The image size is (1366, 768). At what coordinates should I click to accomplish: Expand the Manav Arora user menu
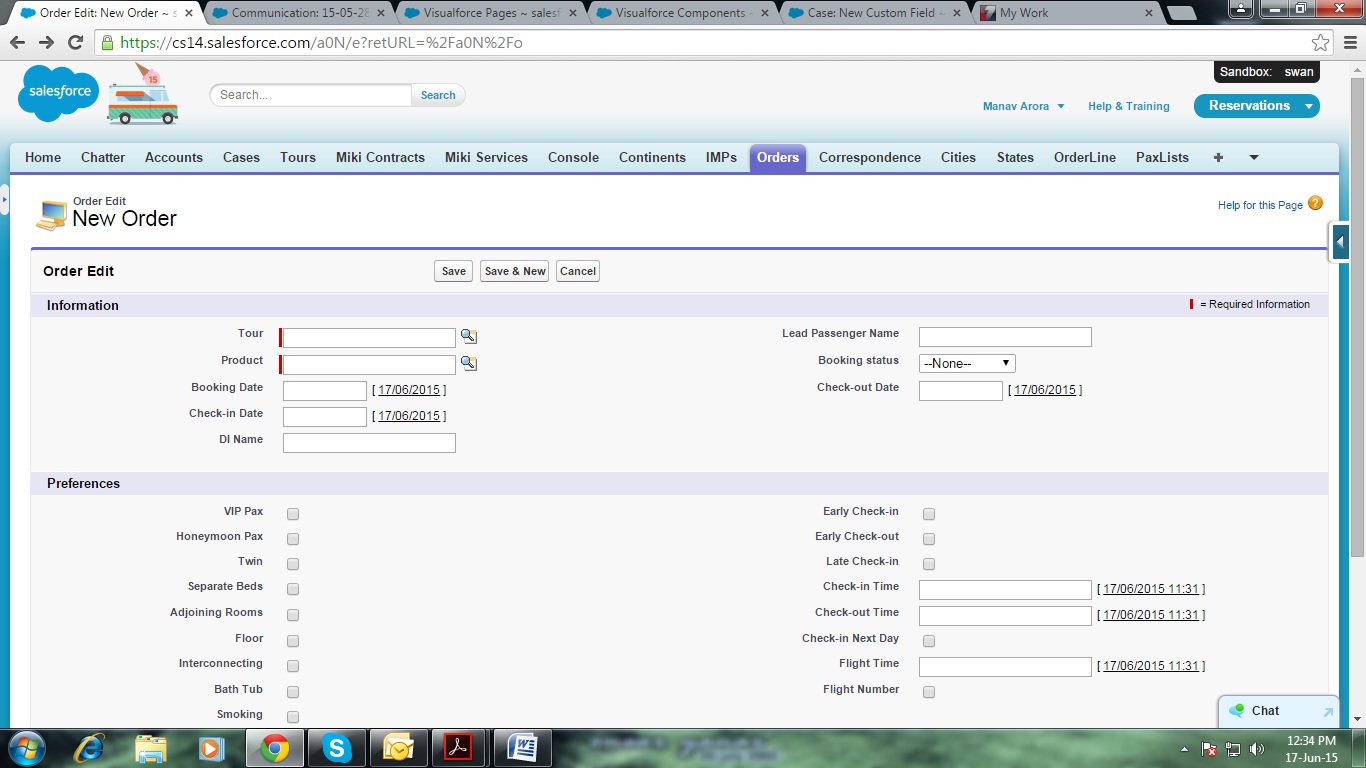[1024, 106]
